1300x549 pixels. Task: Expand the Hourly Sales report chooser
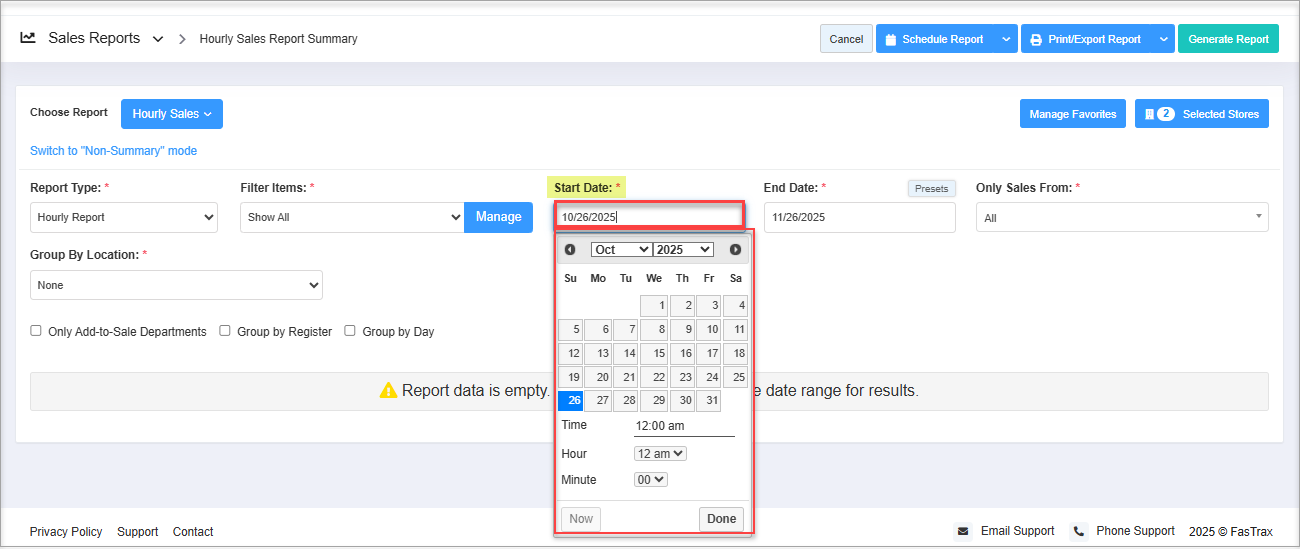tap(172, 114)
